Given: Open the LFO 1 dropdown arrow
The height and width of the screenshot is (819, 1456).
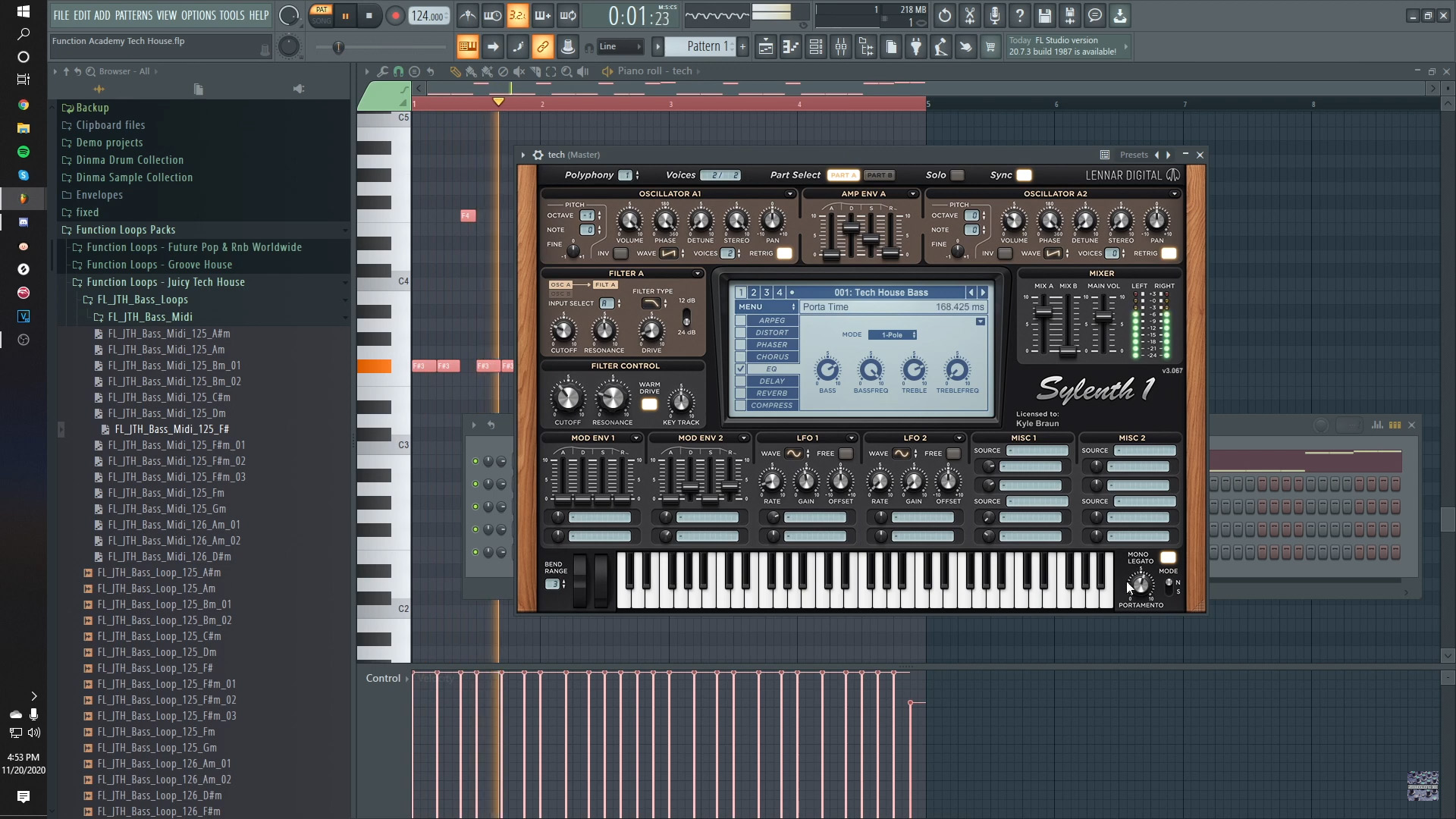Looking at the screenshot, I should 852,438.
